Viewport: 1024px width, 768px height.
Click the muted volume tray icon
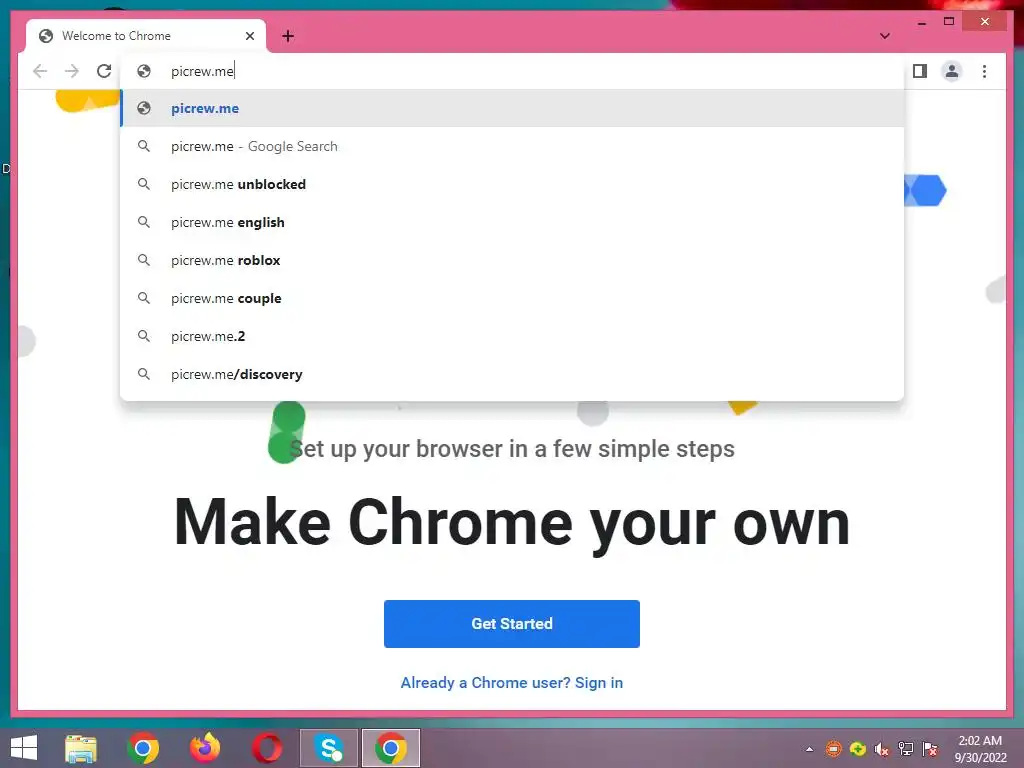pos(882,749)
